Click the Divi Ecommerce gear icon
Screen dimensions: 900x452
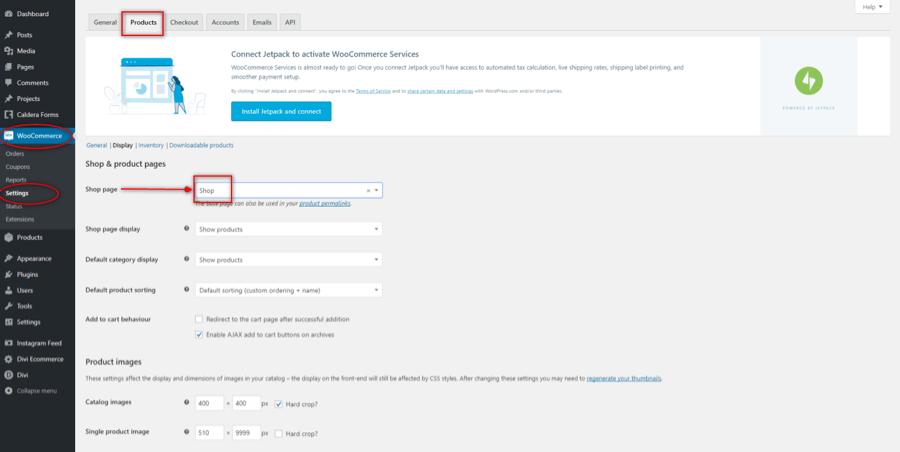point(9,359)
